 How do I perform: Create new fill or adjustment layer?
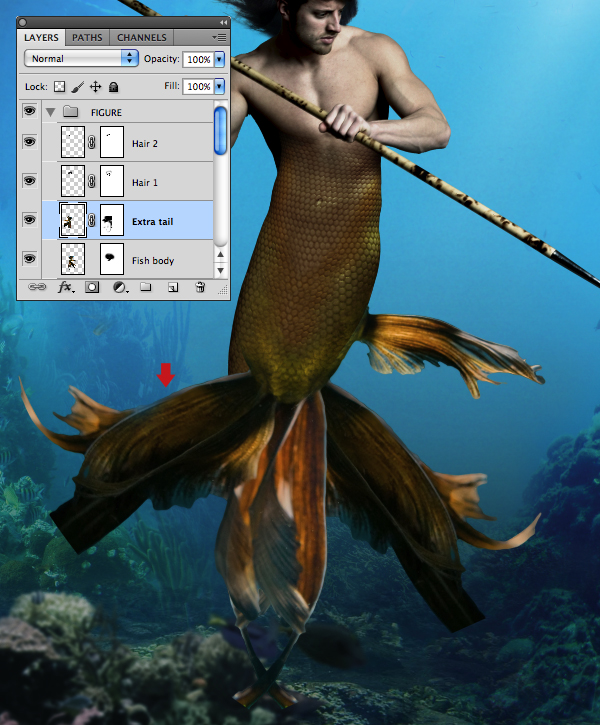tap(120, 288)
